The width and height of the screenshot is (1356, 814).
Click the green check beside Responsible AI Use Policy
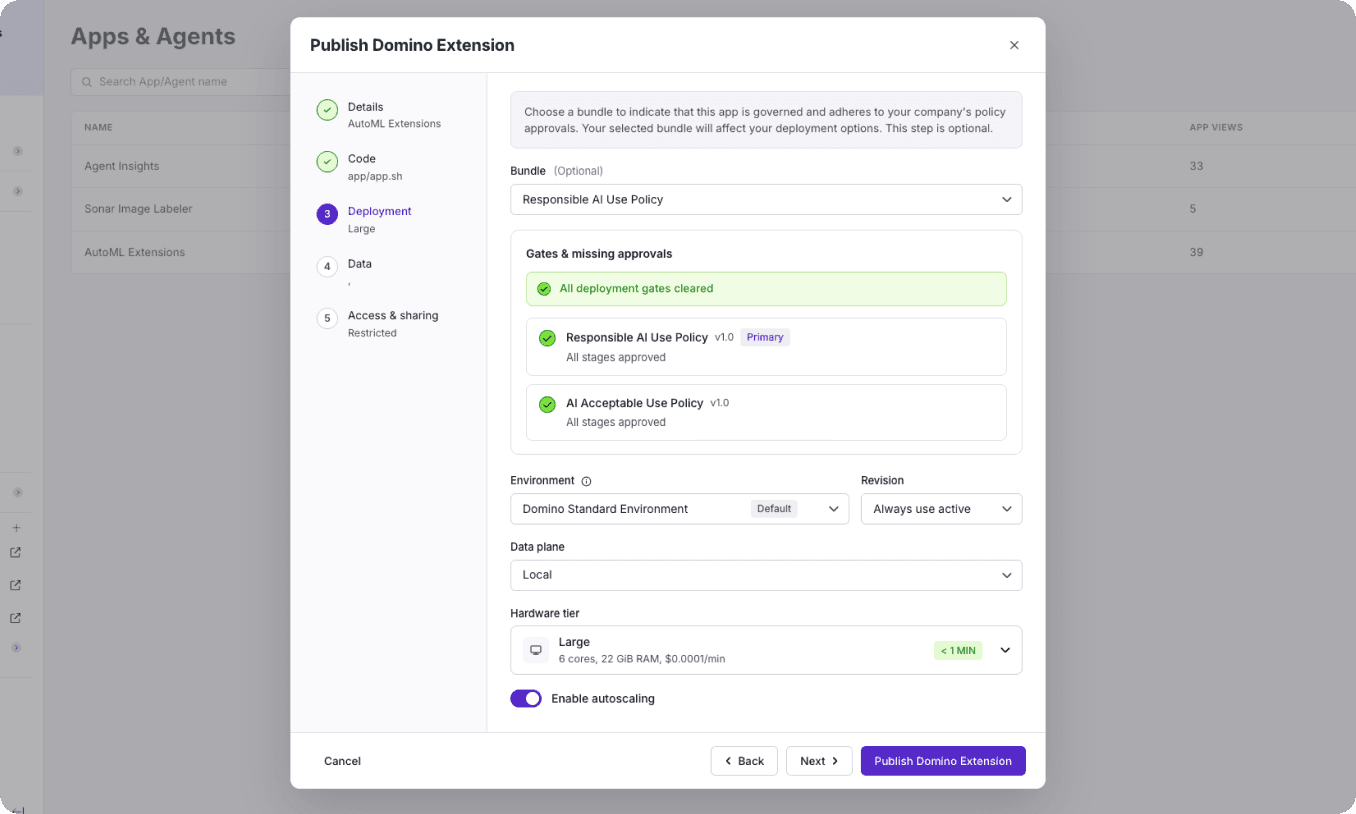[x=547, y=338]
